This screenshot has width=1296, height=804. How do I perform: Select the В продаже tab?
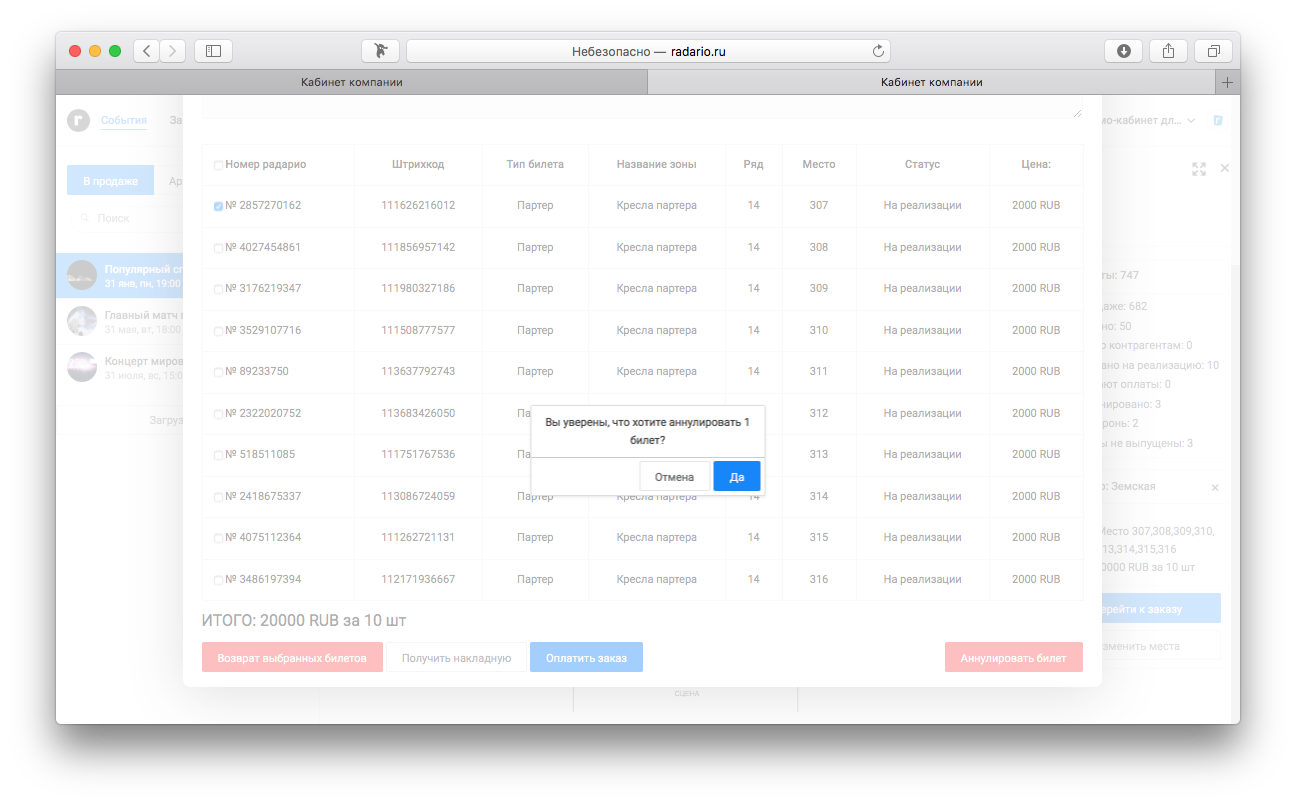coord(110,180)
